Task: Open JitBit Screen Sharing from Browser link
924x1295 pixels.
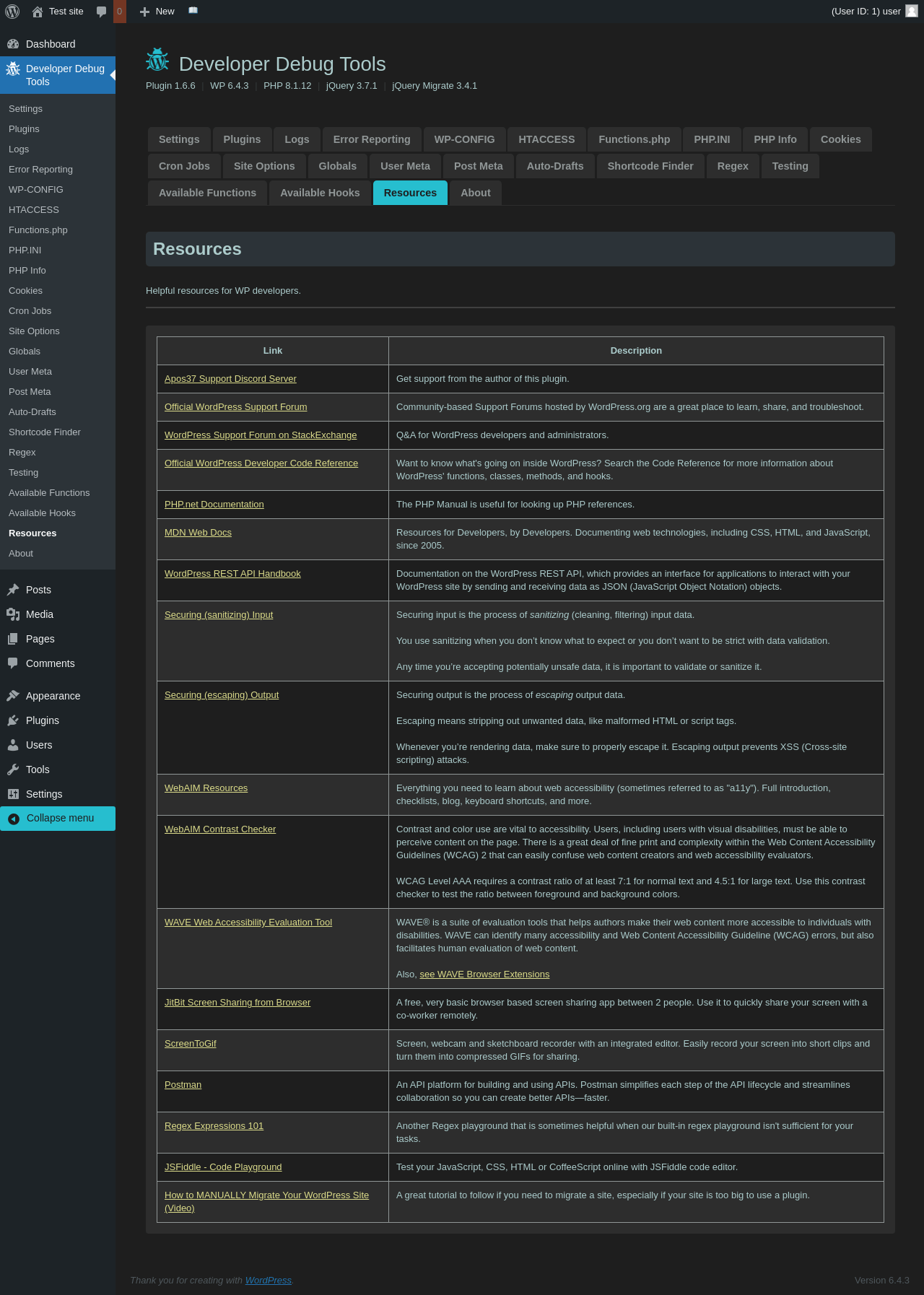Action: coord(237,1003)
